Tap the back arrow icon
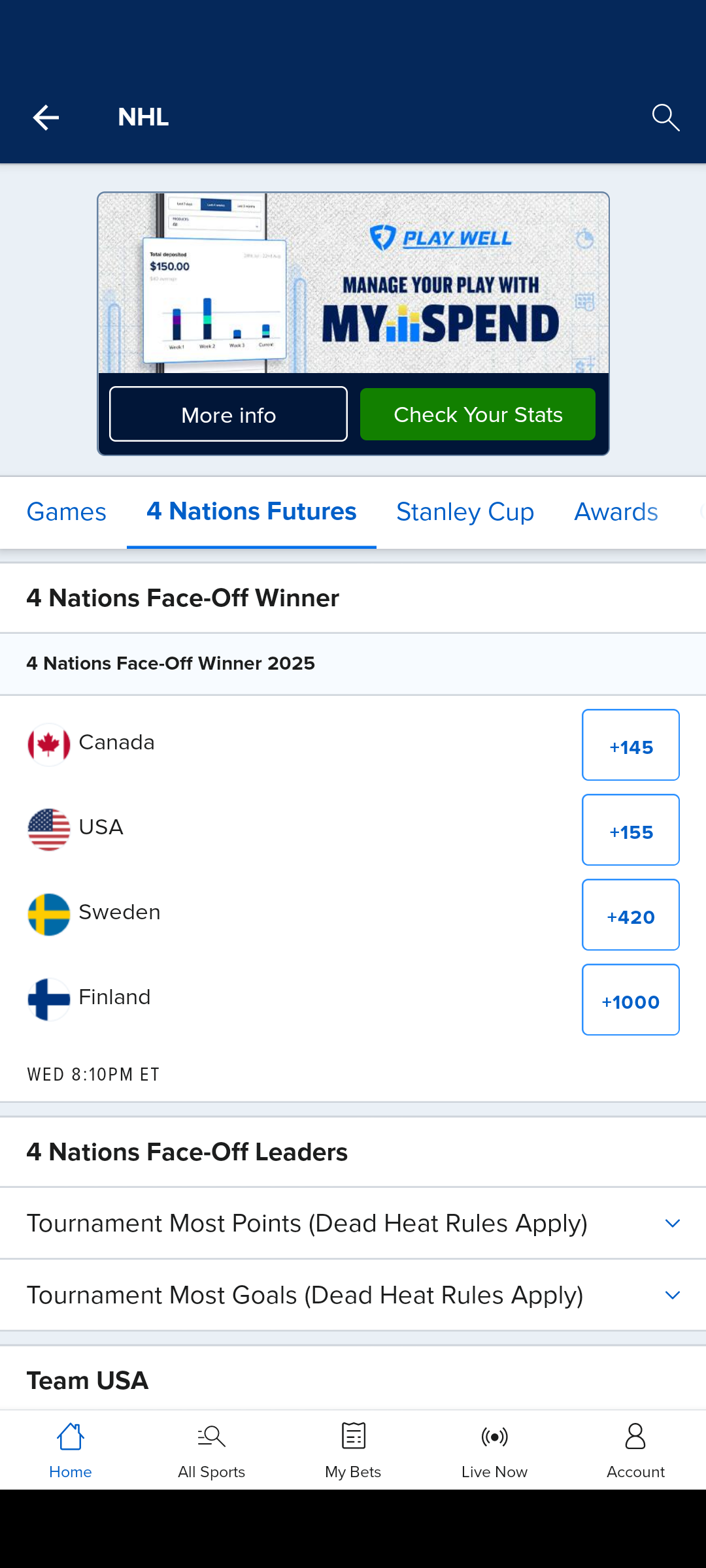Screen dimensions: 706x1568 tap(46, 118)
